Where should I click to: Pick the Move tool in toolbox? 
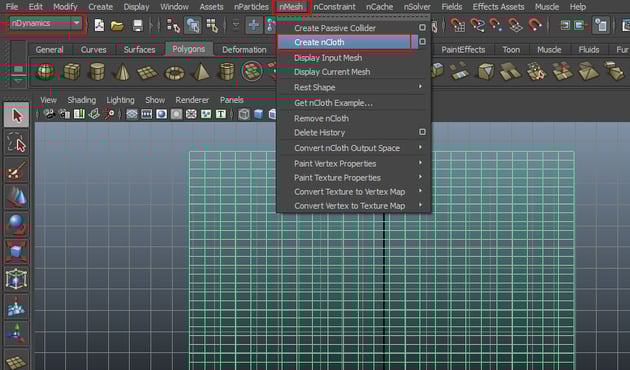click(16, 197)
